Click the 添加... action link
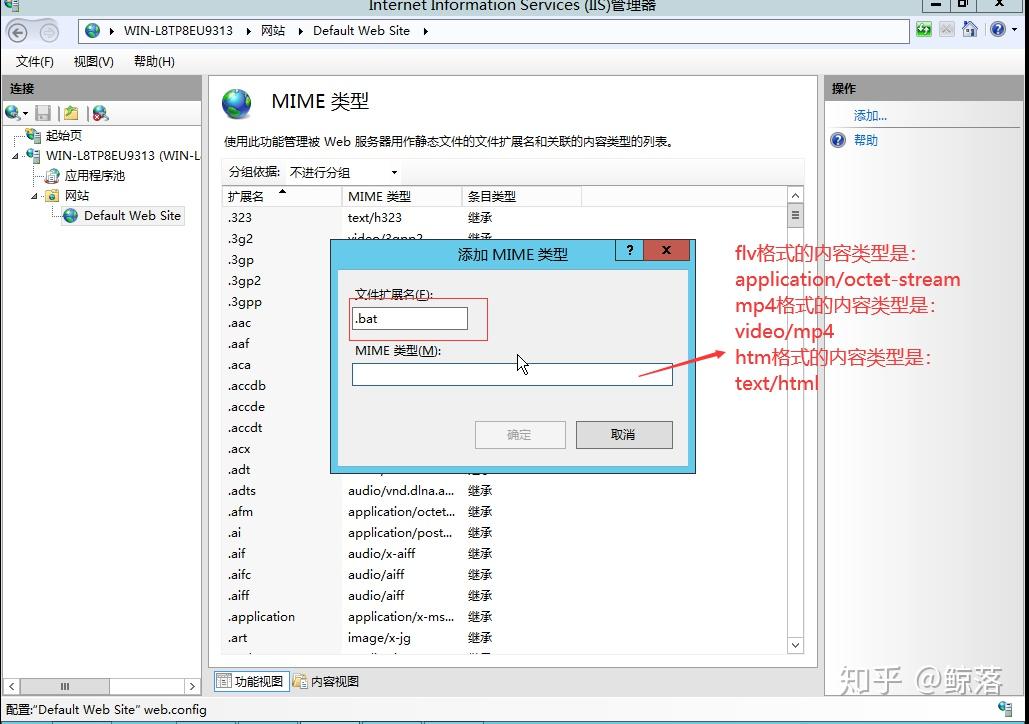 pyautogui.click(x=867, y=115)
